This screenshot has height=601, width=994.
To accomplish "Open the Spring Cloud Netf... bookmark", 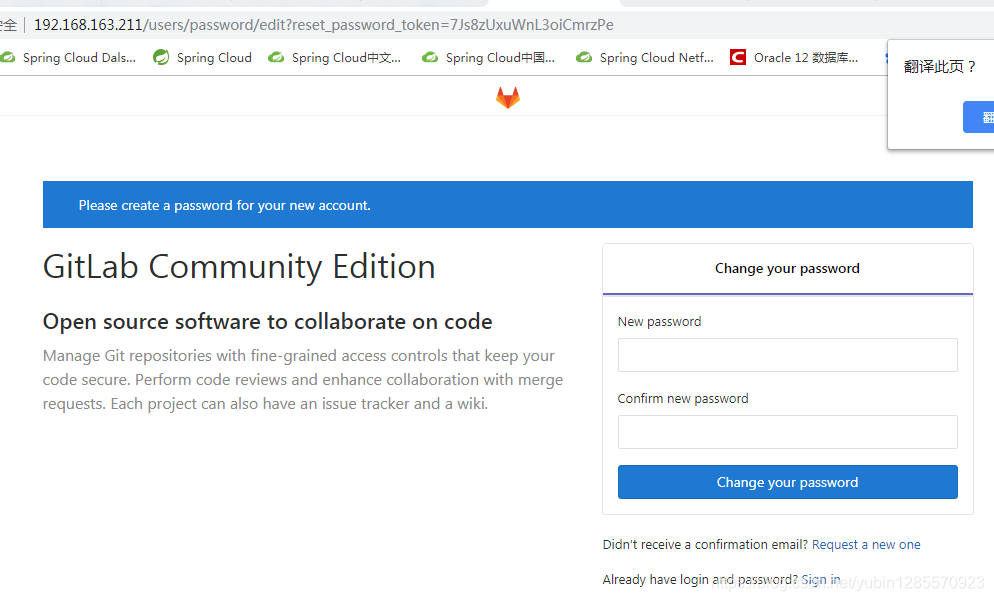I will point(645,58).
